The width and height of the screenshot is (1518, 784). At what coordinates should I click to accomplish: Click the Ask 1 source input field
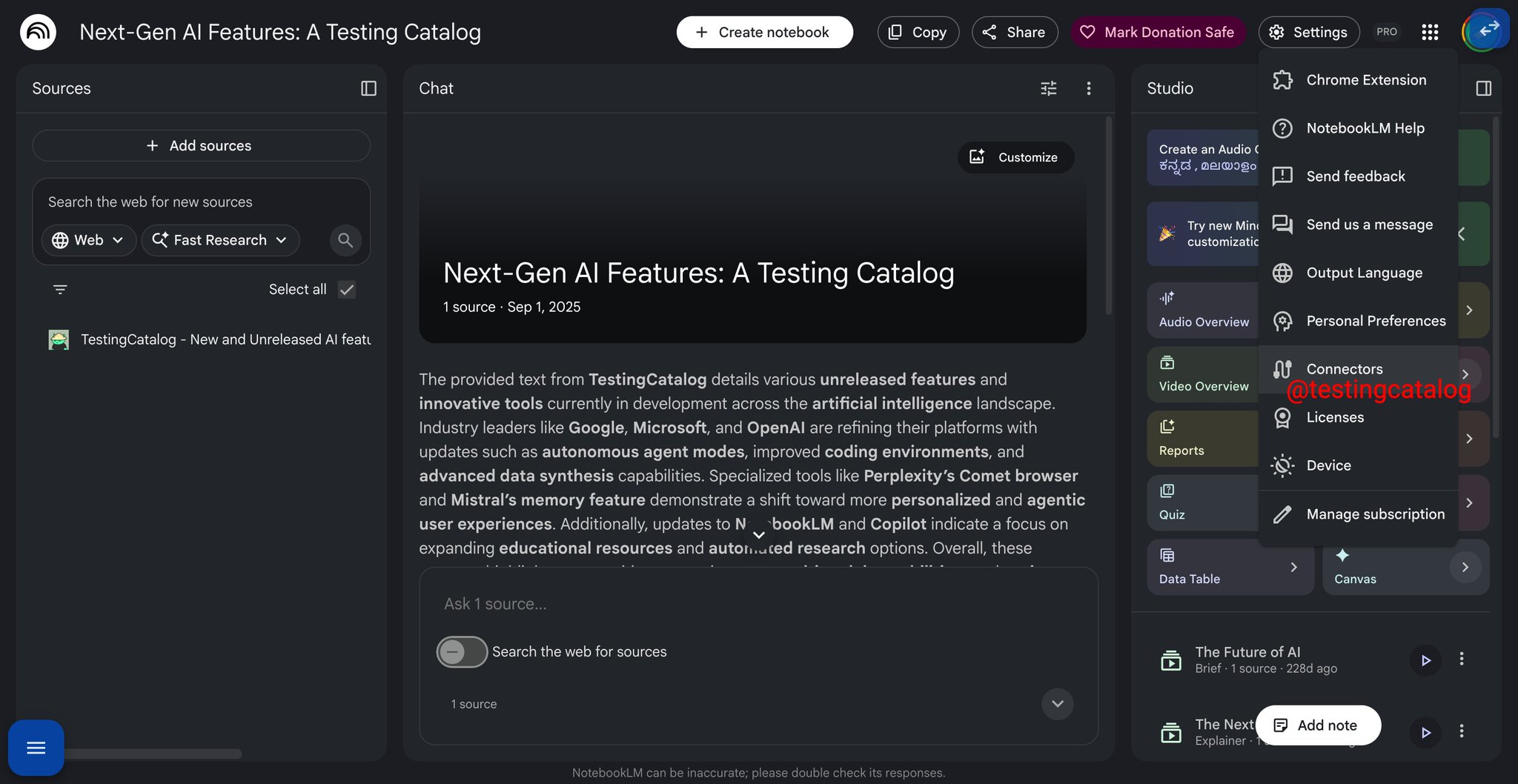[758, 604]
